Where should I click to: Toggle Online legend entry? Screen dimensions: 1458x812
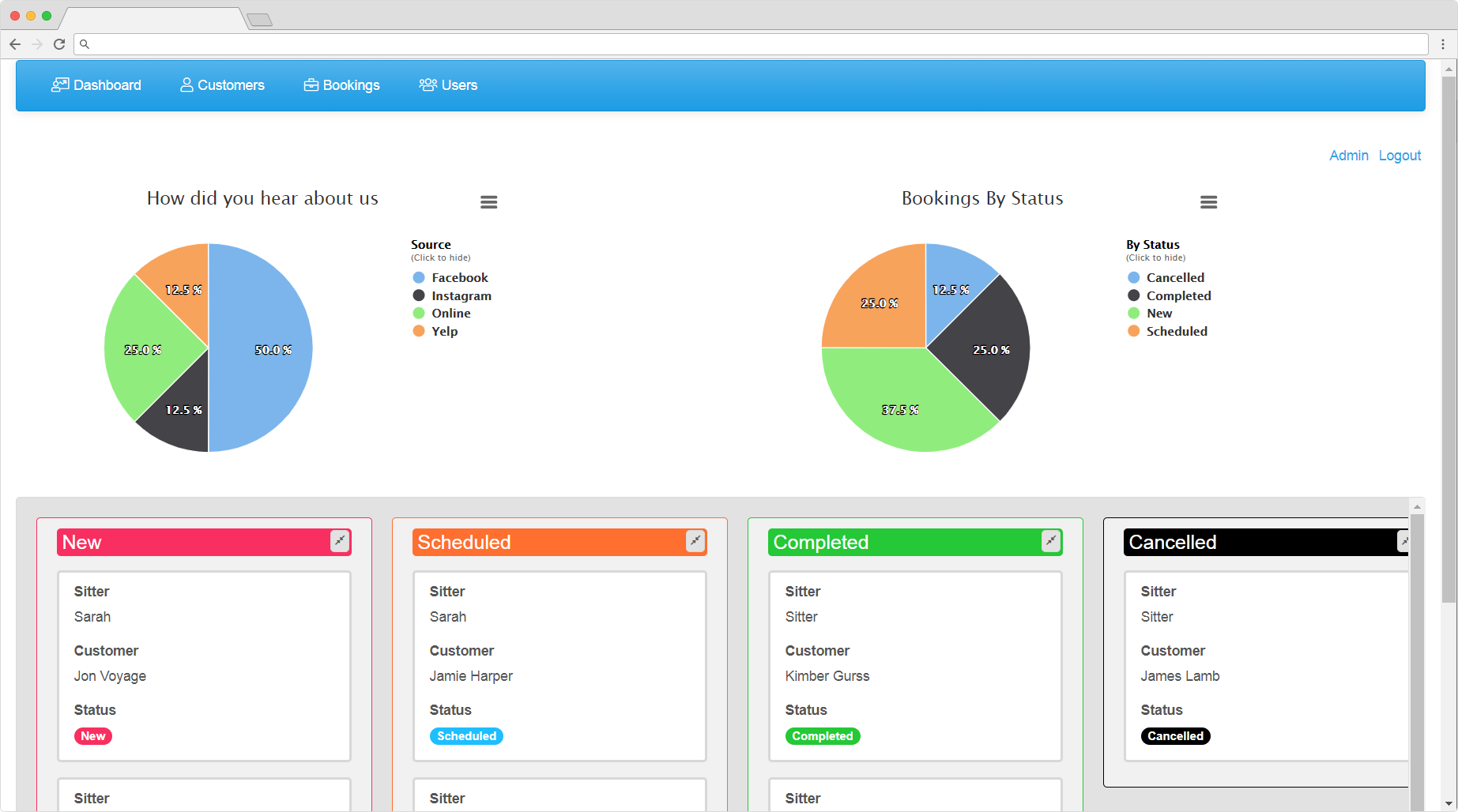click(442, 314)
